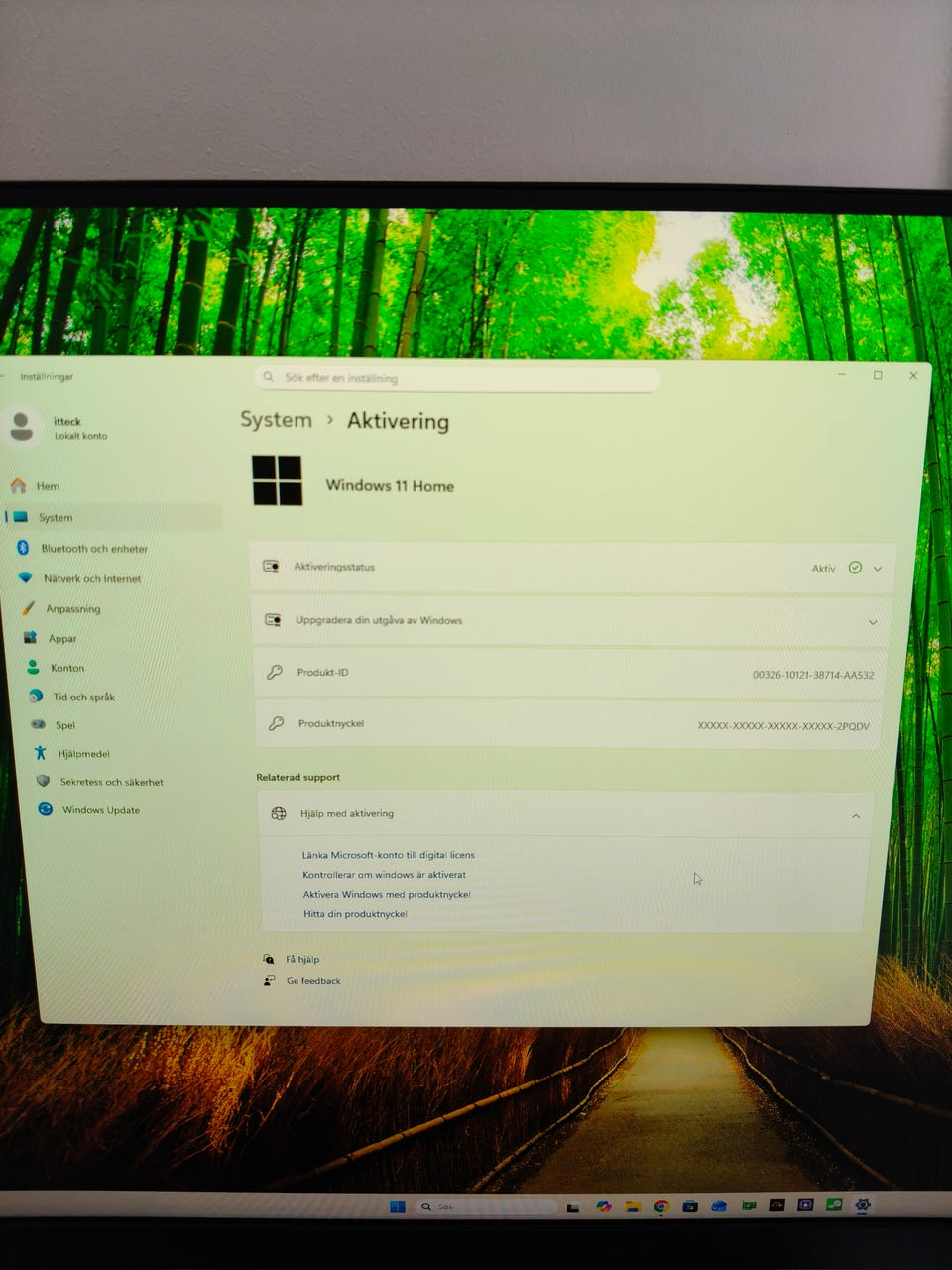952x1270 pixels.
Task: Open Task View from the taskbar
Action: point(573,1207)
